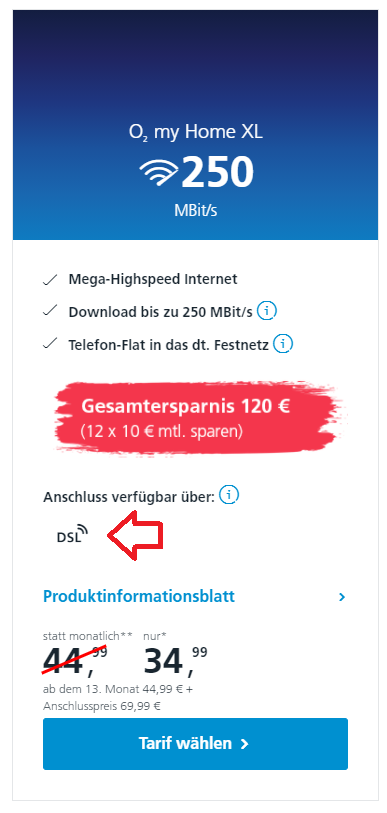Click the Anschlusspreis 69,99 € footnote text
387x813 pixels.
[x=102, y=706]
